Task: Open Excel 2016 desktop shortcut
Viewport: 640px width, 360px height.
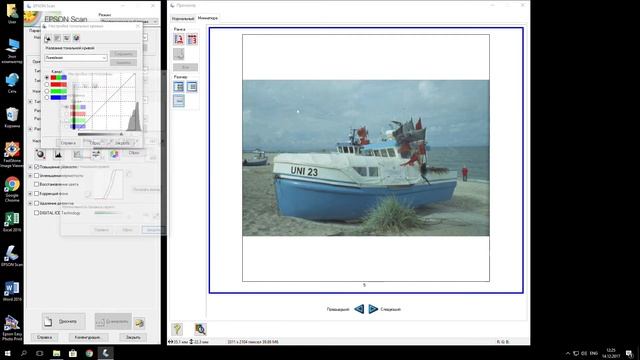Action: point(12,222)
